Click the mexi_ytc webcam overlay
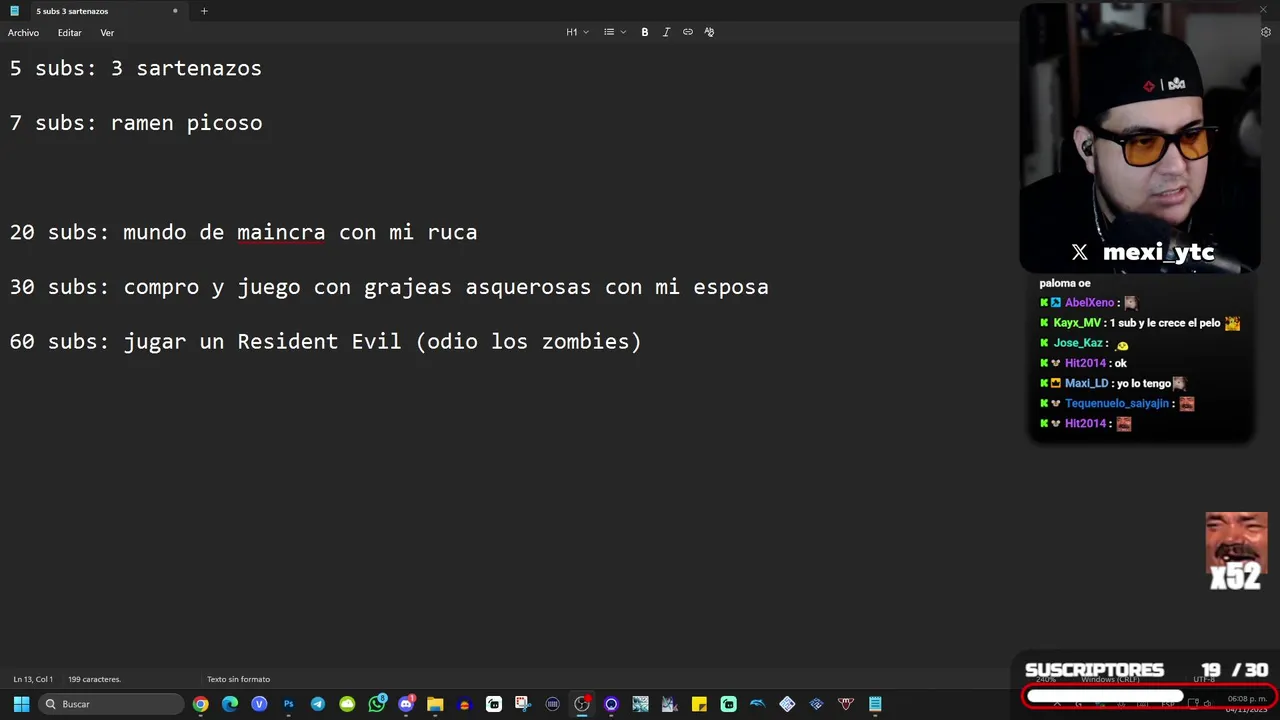 (x=1139, y=138)
